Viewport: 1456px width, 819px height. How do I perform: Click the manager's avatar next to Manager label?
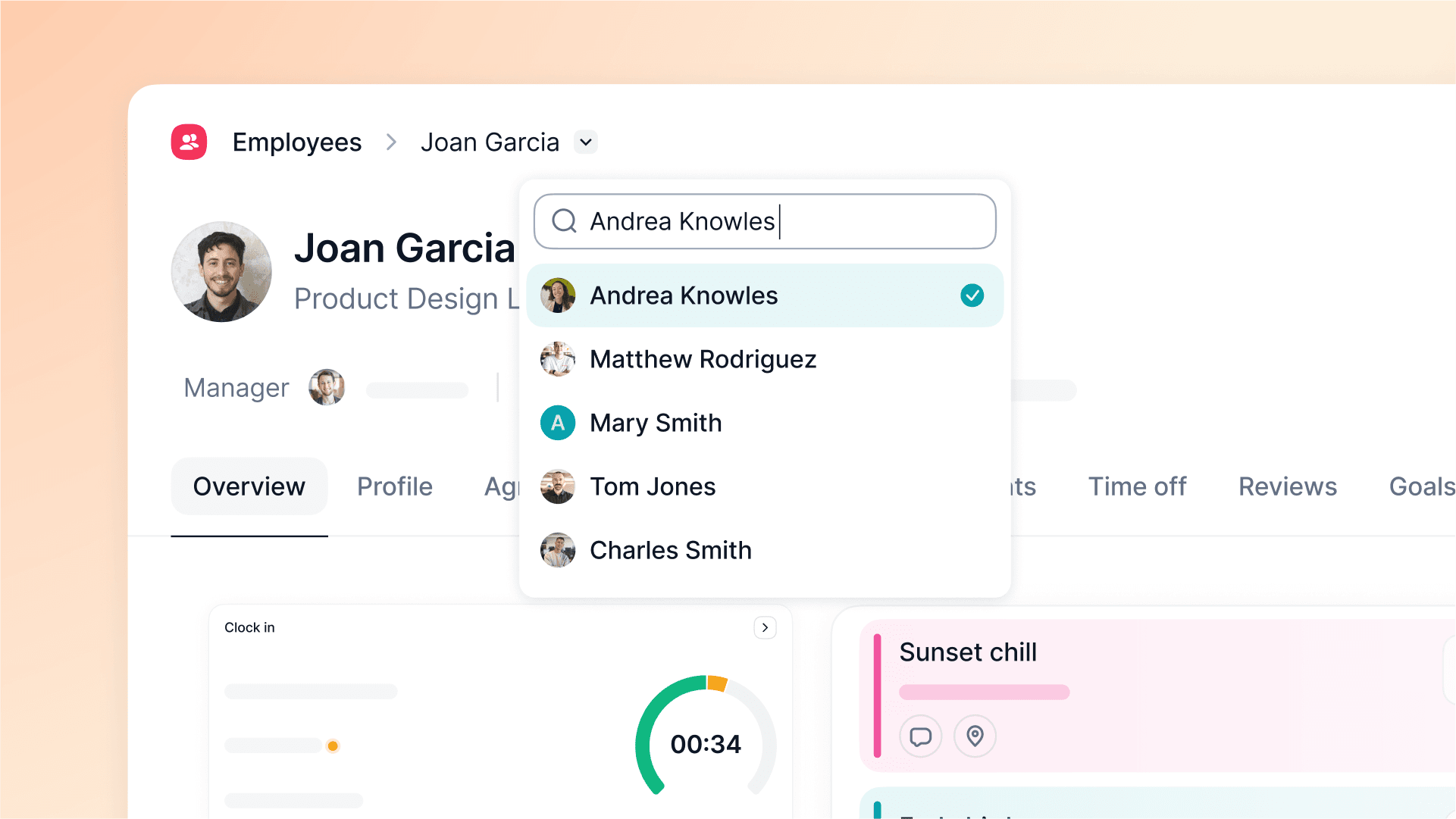327,387
